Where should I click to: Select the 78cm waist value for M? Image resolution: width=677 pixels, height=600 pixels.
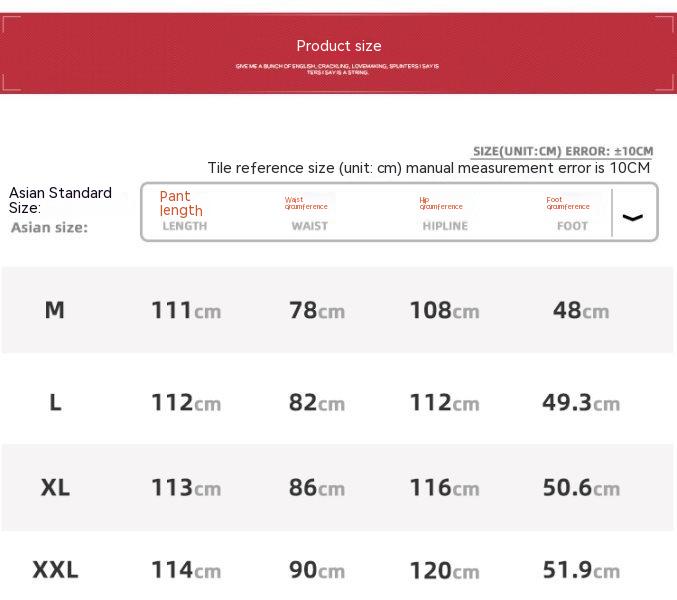[x=316, y=310]
